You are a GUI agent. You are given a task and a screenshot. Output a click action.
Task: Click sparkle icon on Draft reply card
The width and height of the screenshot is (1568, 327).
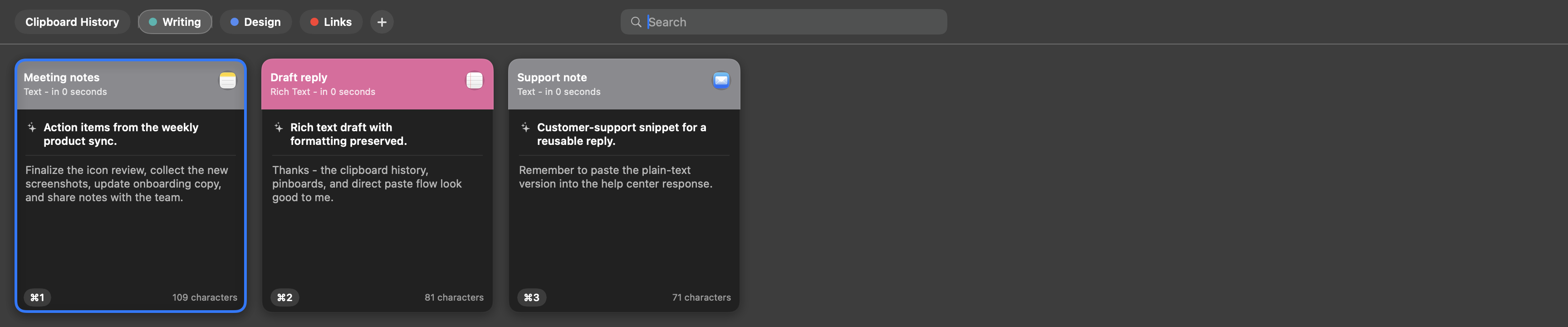[x=278, y=127]
